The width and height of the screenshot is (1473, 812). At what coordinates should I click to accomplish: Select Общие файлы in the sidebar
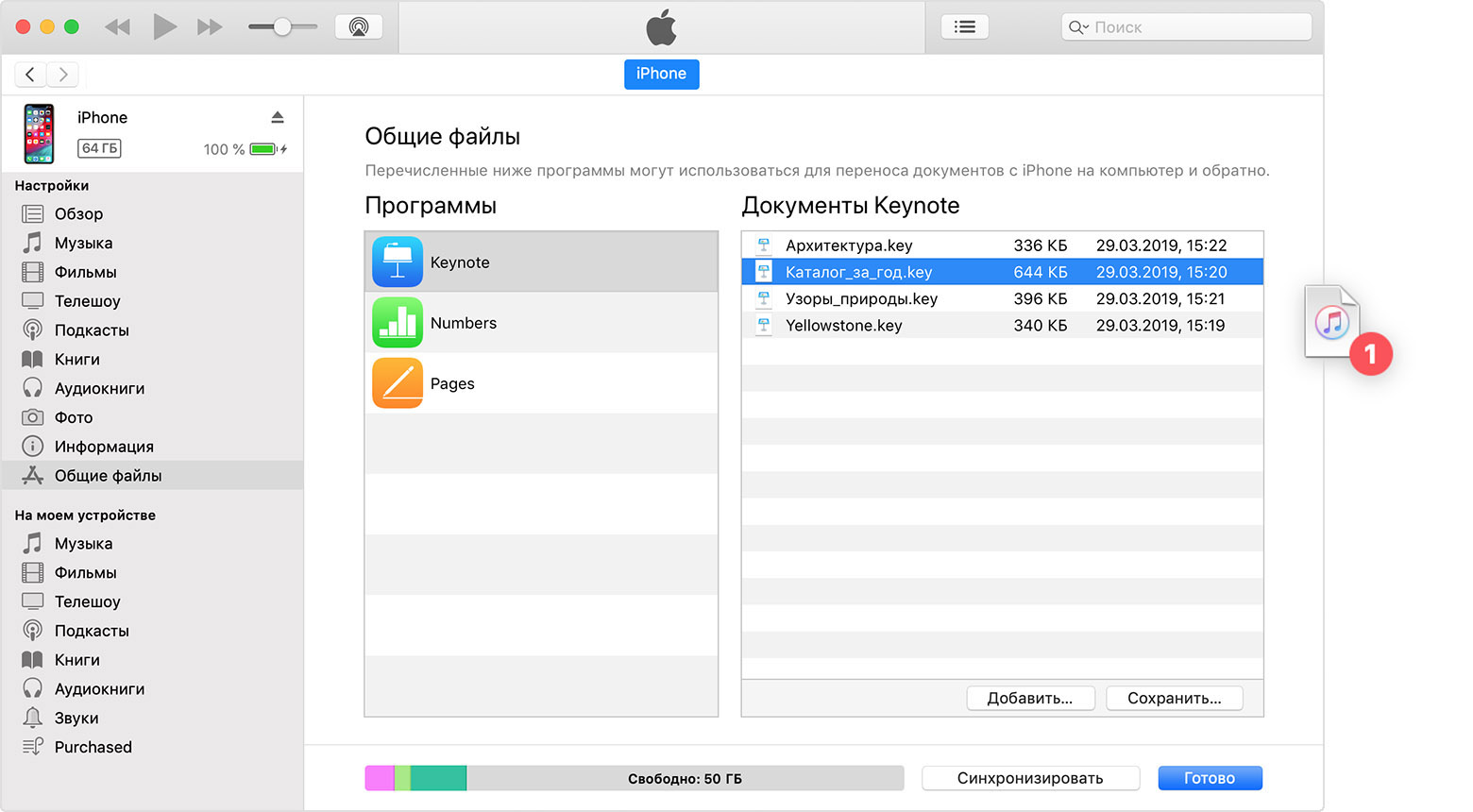[x=153, y=476]
